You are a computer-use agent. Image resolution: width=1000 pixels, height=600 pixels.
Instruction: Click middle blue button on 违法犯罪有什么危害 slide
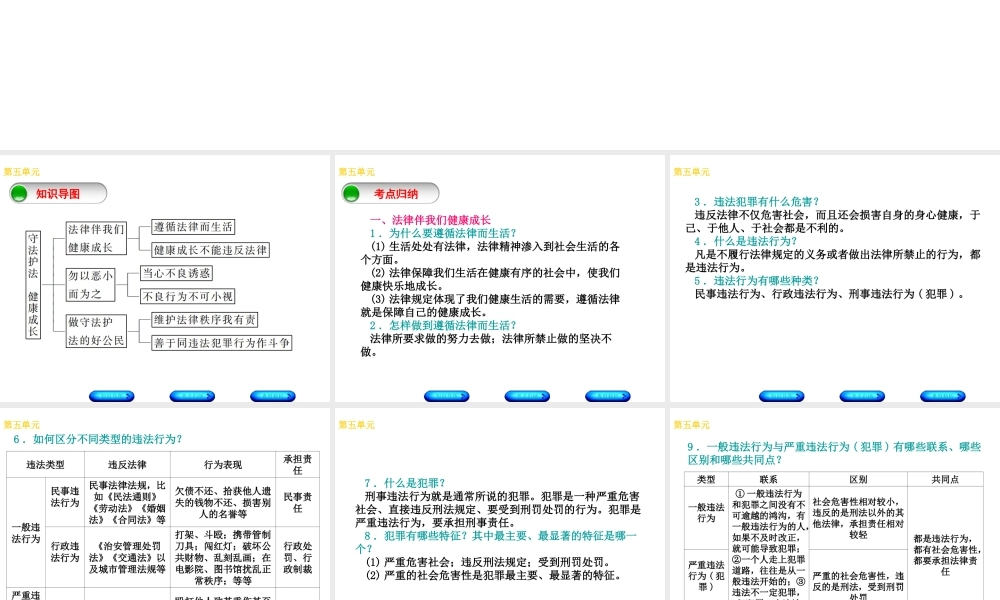click(x=862, y=396)
